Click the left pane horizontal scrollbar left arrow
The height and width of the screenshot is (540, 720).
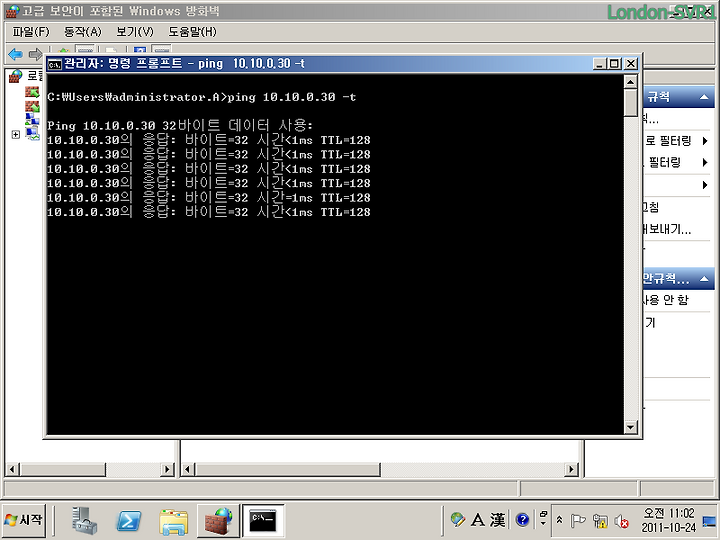(x=12, y=469)
